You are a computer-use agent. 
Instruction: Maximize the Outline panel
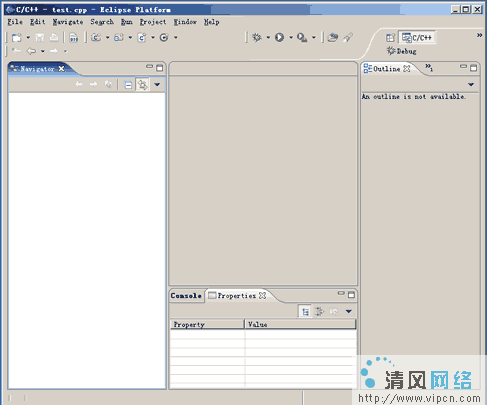(473, 68)
